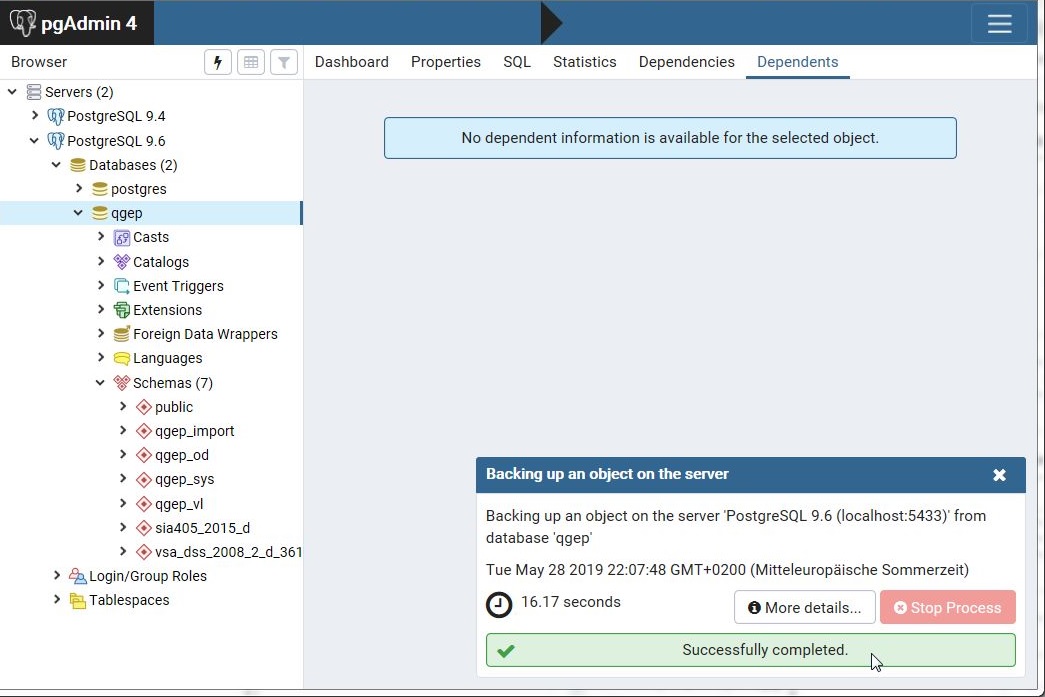Viewport: 1045px width, 697px height.
Task: Click the Catalogs node icon
Action: [121, 262]
